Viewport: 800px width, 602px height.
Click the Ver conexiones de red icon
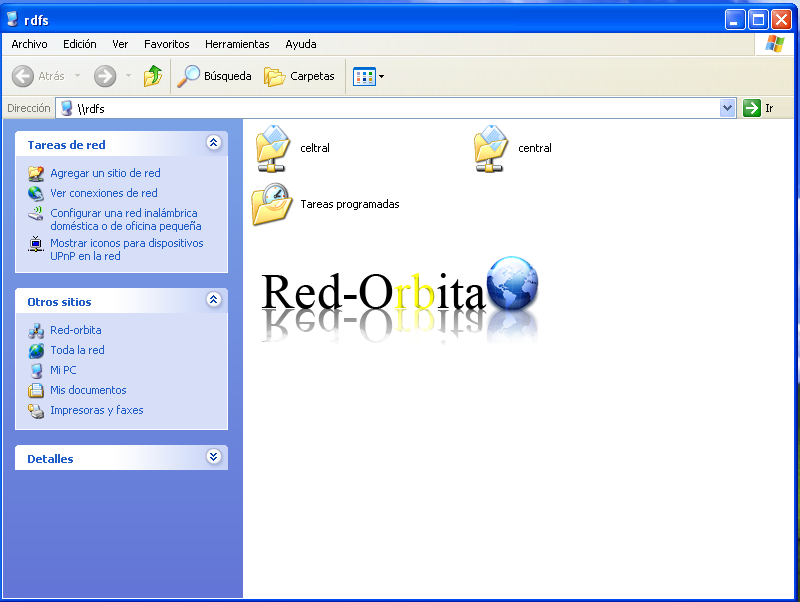coord(36,193)
